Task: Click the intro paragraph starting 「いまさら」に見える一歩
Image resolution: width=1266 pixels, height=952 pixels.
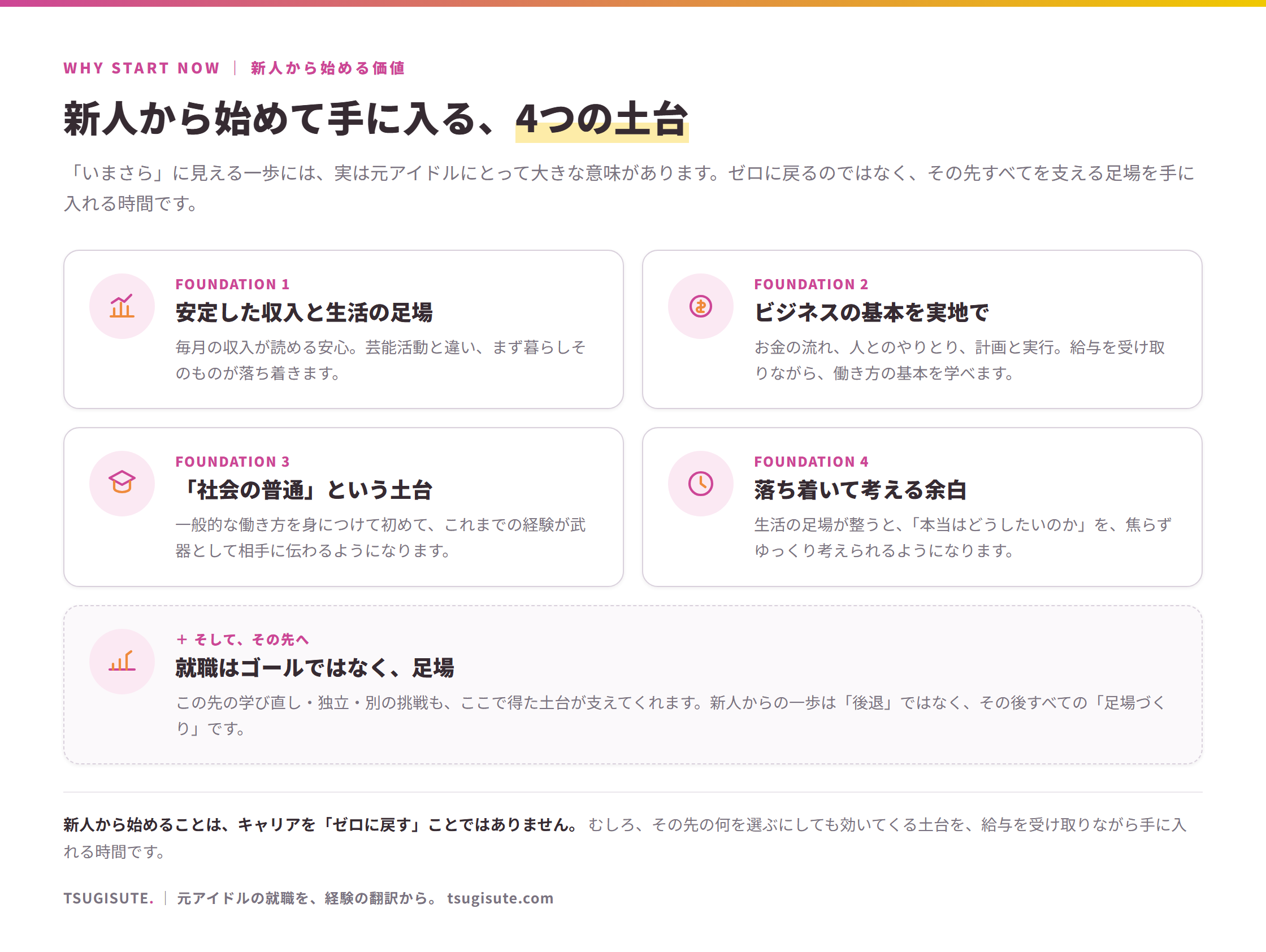Action: pos(630,188)
